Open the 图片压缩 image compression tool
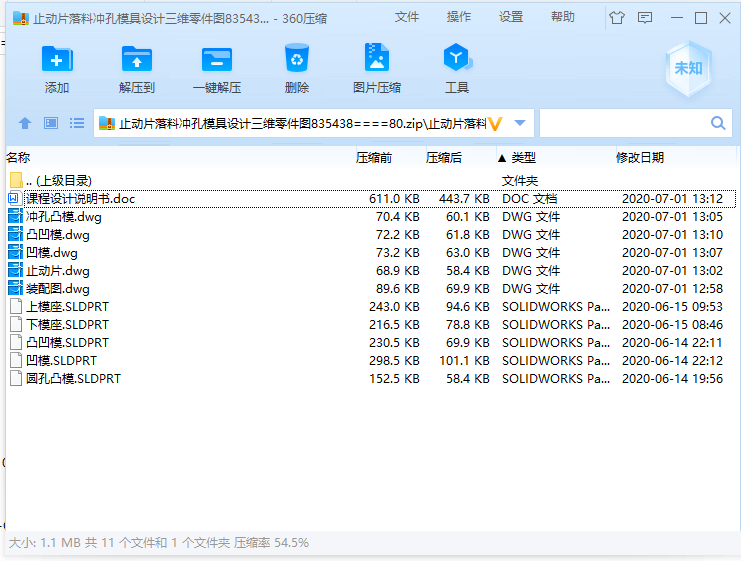 [x=377, y=57]
